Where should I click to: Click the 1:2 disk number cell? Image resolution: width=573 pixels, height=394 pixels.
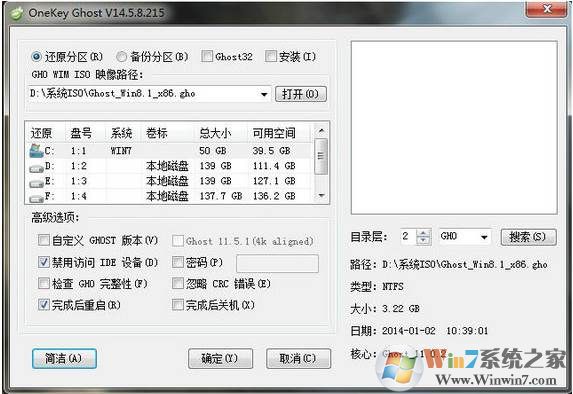click(79, 166)
